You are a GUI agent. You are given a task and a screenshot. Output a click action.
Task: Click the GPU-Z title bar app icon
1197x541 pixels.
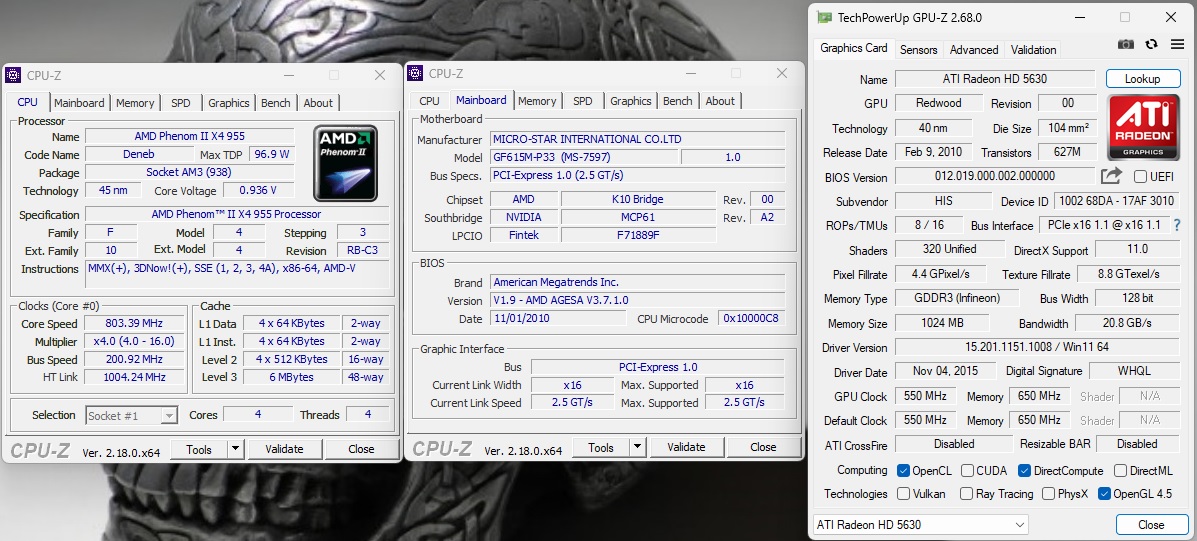[824, 18]
